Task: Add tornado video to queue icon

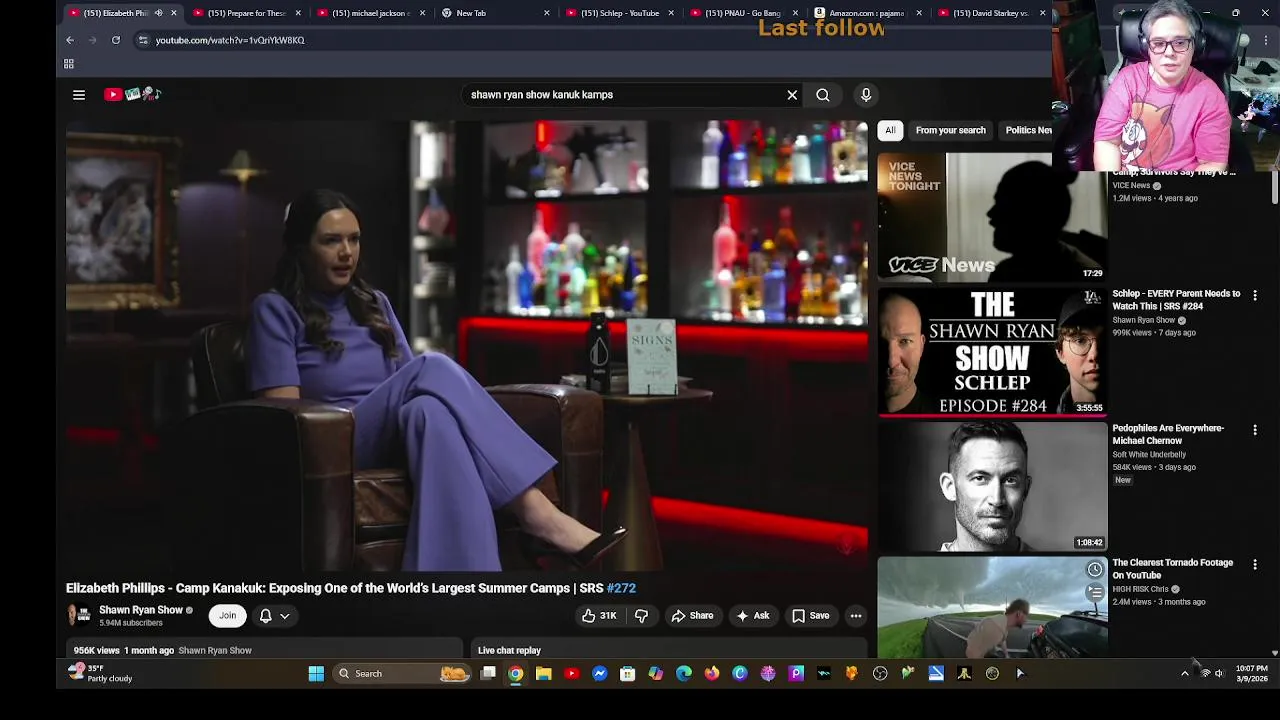Action: [1095, 592]
